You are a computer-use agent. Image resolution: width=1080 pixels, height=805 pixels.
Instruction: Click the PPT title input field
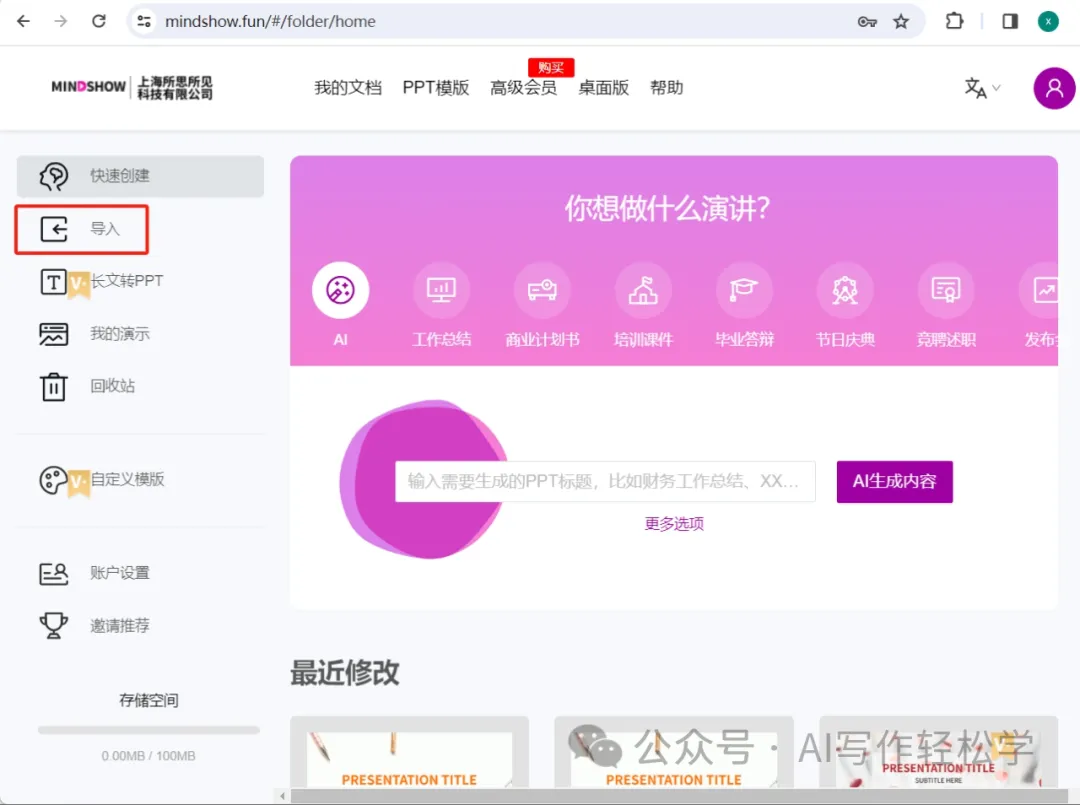tap(604, 481)
